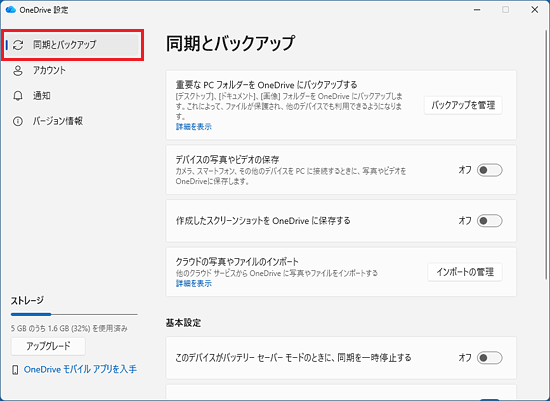This screenshot has width=550, height=401.
Task: Open 詳細を表示 link under PC folder backup
Action: (x=194, y=127)
